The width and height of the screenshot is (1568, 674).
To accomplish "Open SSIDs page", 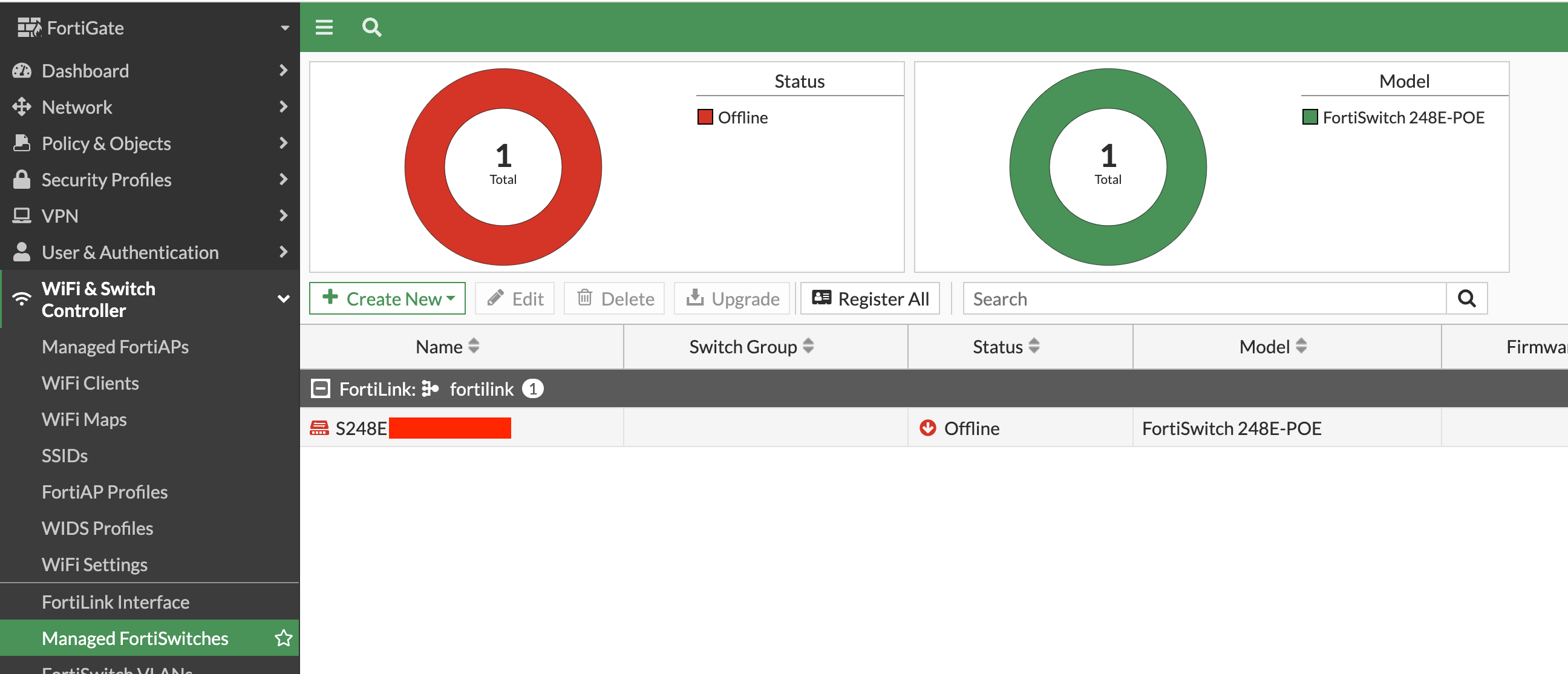I will pyautogui.click(x=65, y=456).
